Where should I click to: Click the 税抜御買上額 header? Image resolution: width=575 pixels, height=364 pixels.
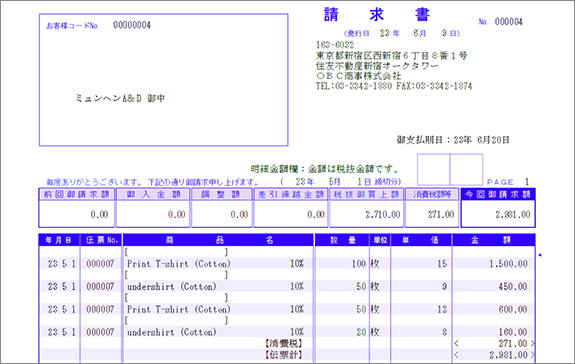tap(366, 194)
